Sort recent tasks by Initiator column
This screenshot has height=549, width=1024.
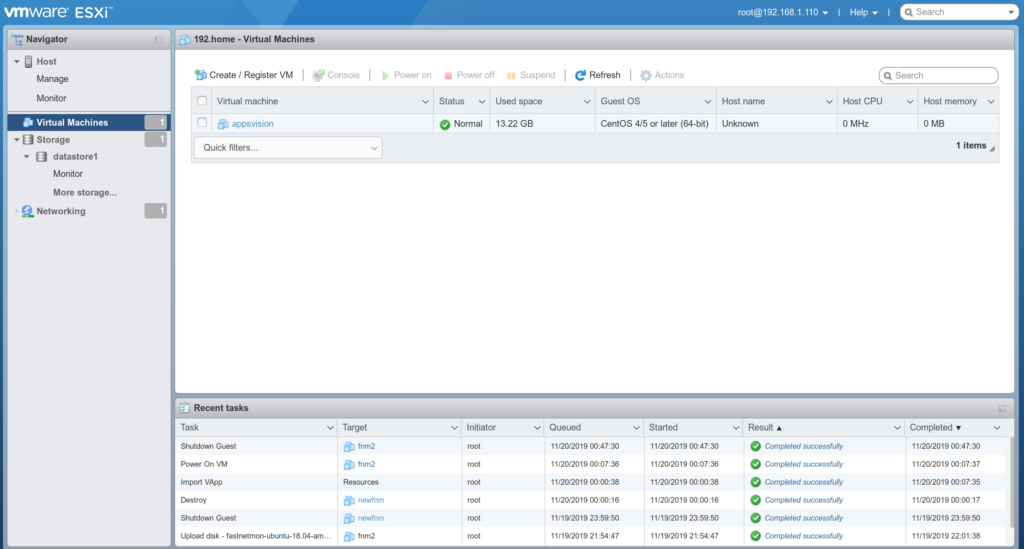point(481,428)
